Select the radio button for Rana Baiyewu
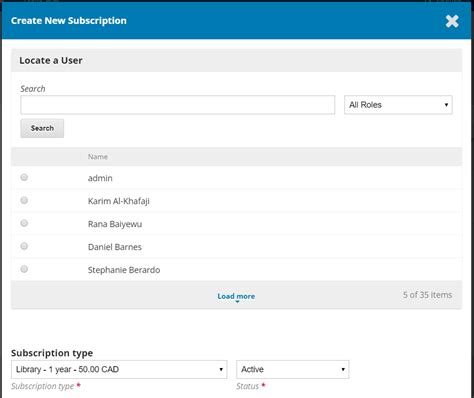This screenshot has height=398, width=474. coord(24,223)
